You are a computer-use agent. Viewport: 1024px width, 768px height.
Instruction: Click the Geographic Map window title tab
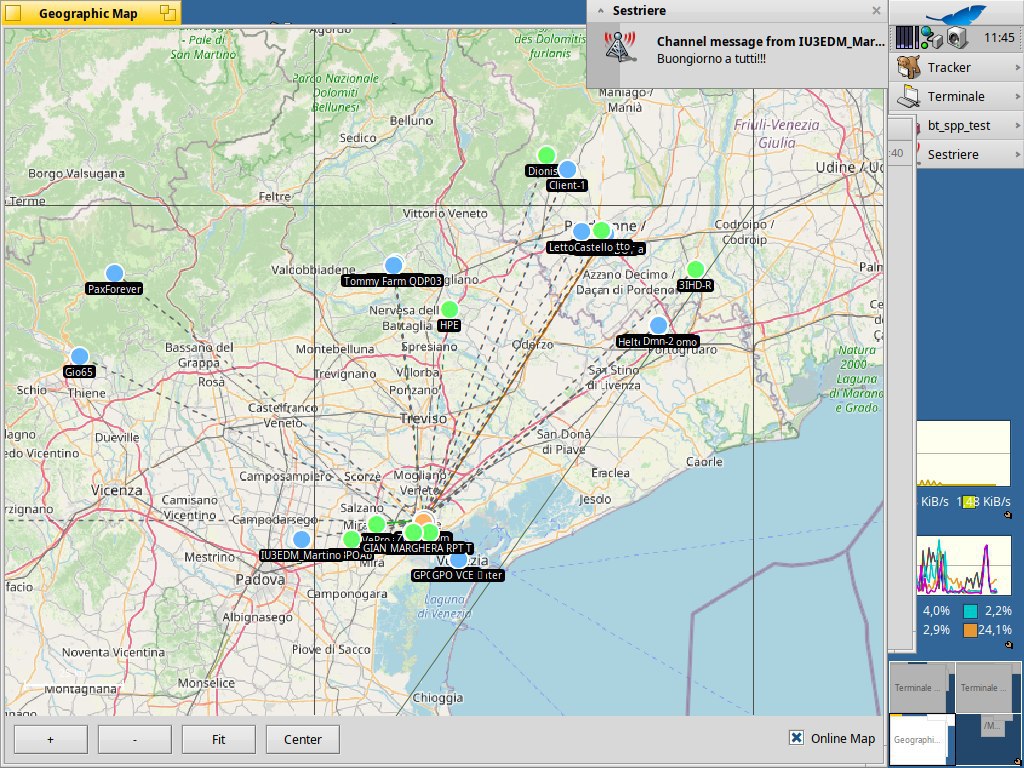coord(90,14)
